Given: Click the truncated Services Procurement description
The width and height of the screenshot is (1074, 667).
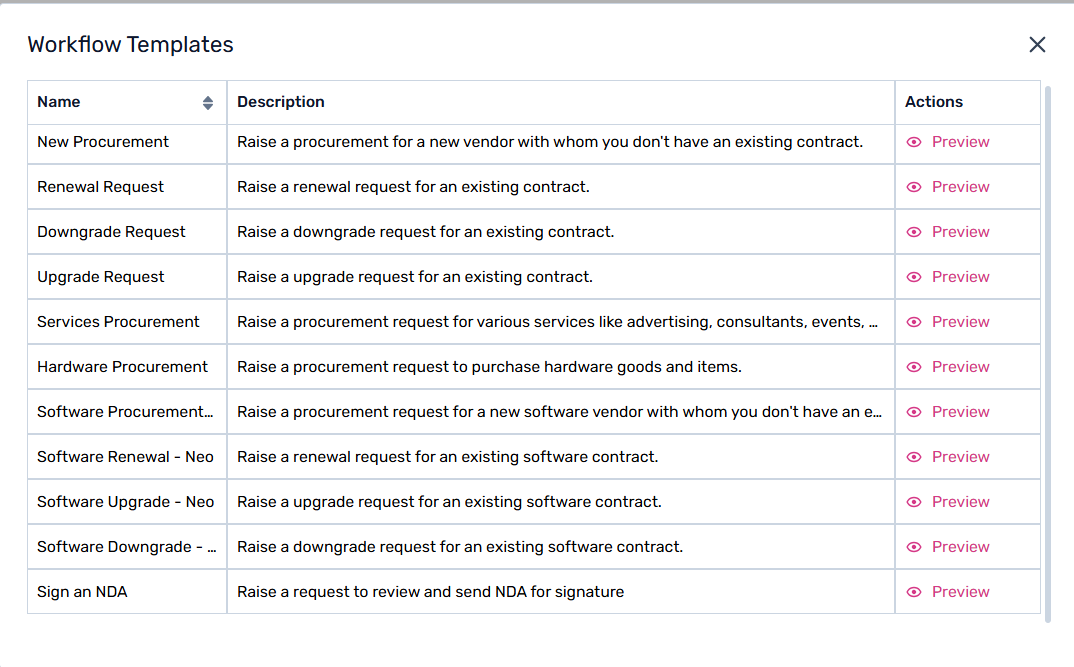Looking at the screenshot, I should click(x=557, y=322).
